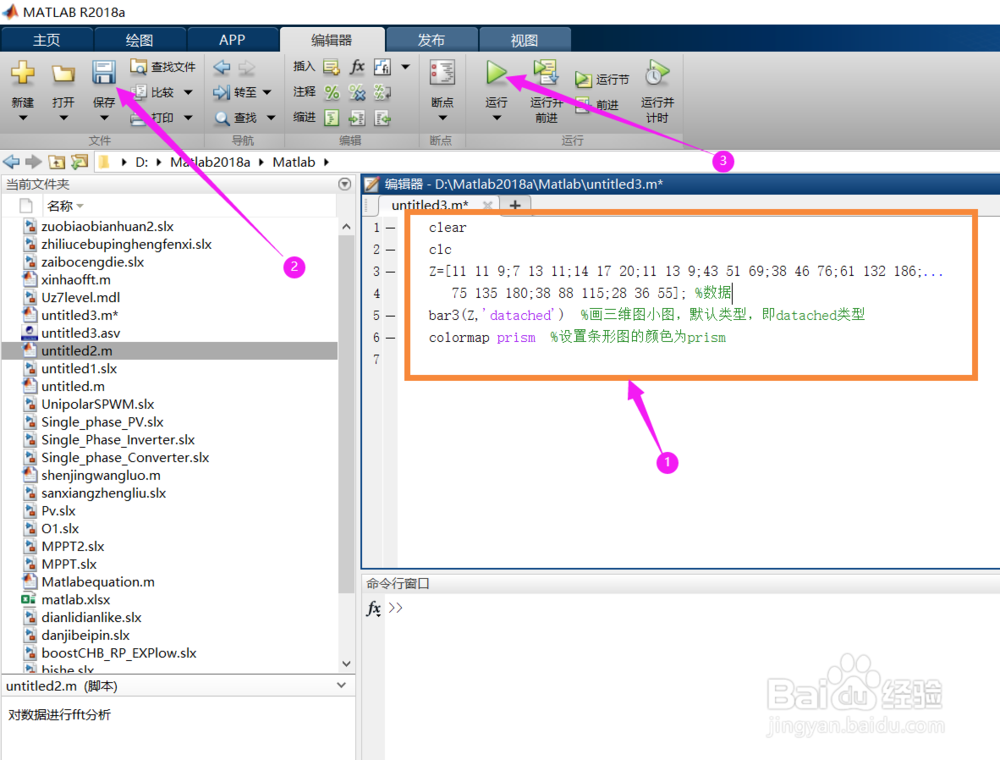The height and width of the screenshot is (760, 1000).
Task: Click the New (新建) file icon
Action: (22, 73)
